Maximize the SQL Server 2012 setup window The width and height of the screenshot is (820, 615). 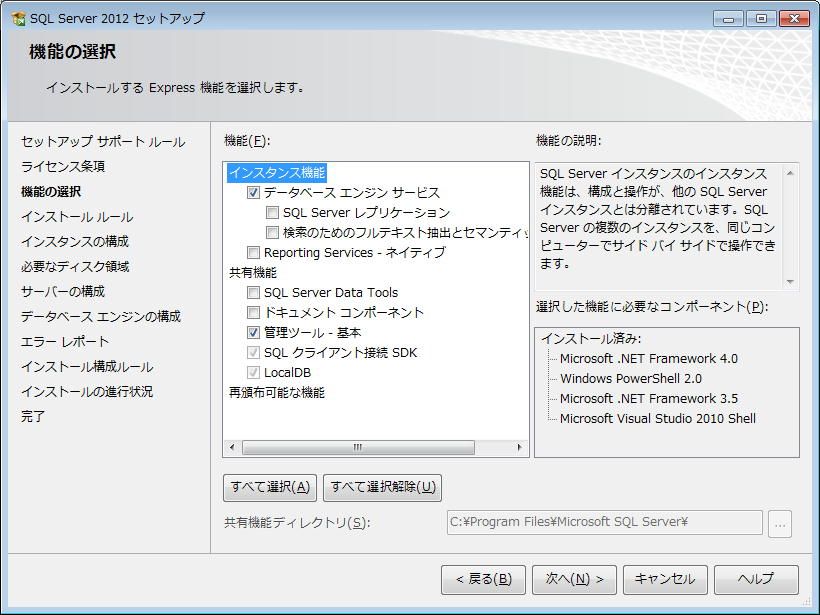(761, 19)
